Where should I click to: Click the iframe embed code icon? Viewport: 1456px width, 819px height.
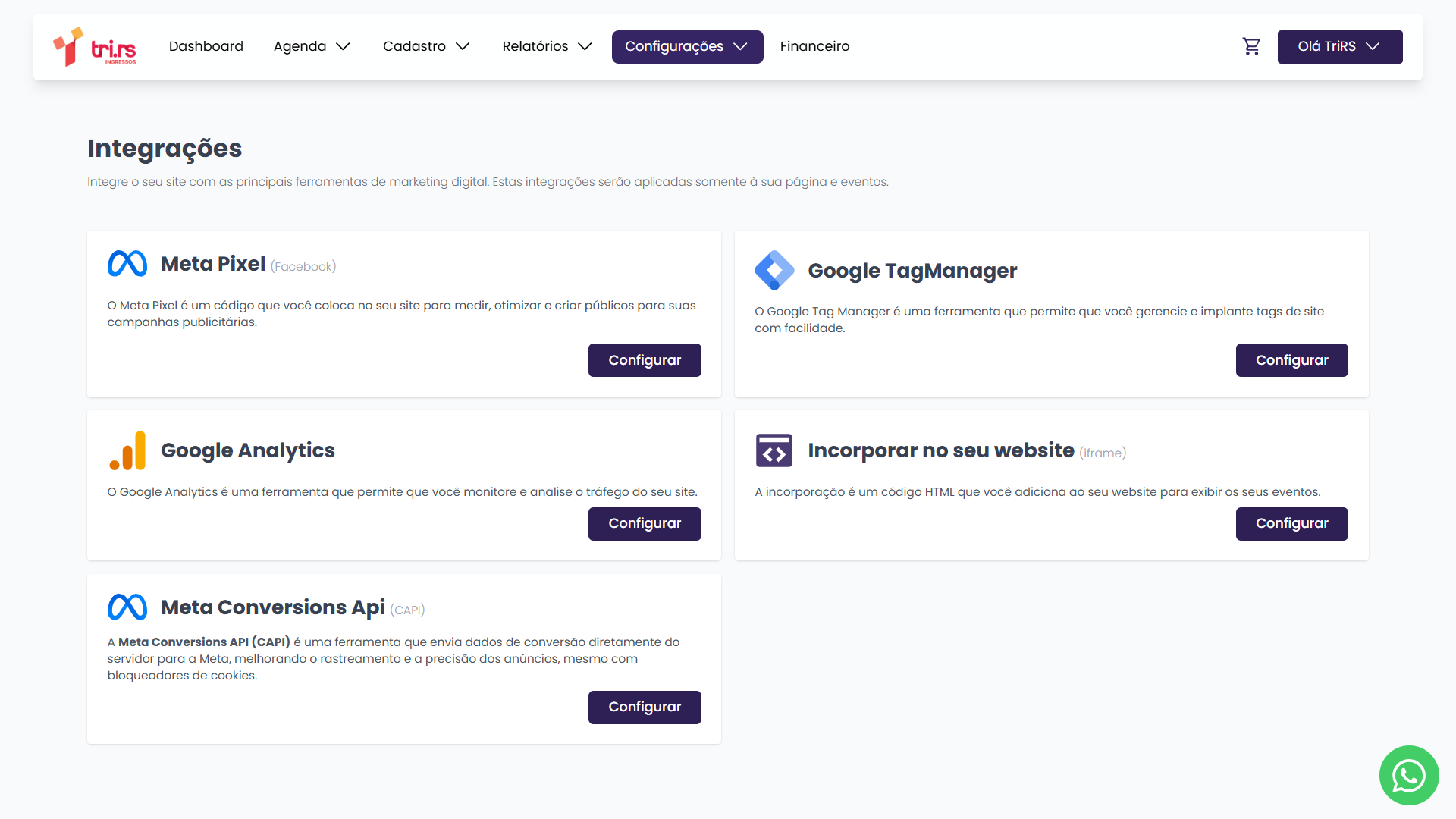tap(773, 450)
